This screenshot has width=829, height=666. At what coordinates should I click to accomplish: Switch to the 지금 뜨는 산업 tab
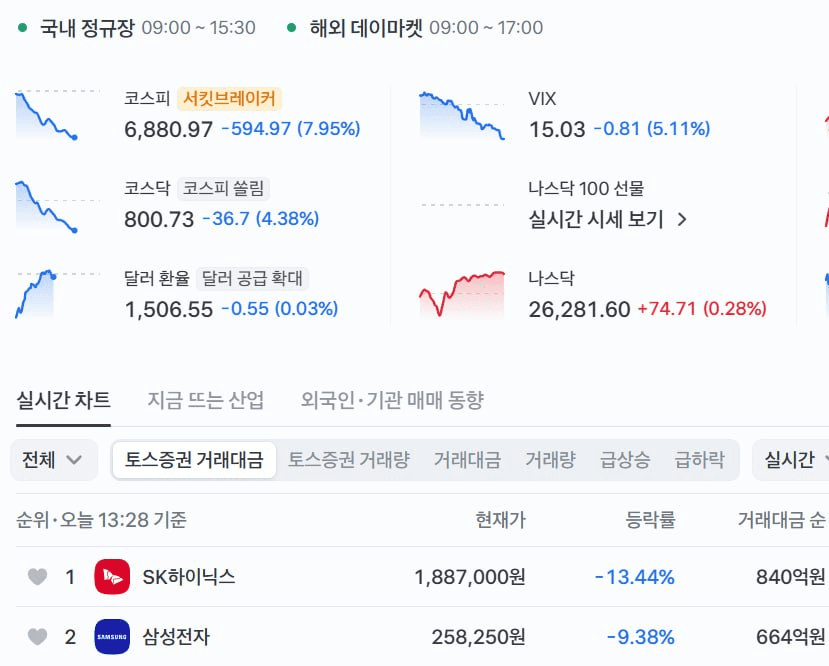[205, 400]
